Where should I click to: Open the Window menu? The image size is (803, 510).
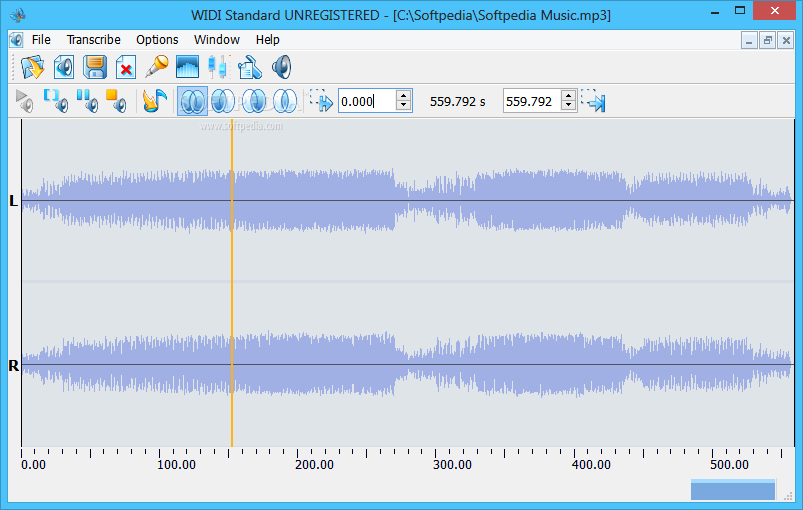click(x=217, y=39)
